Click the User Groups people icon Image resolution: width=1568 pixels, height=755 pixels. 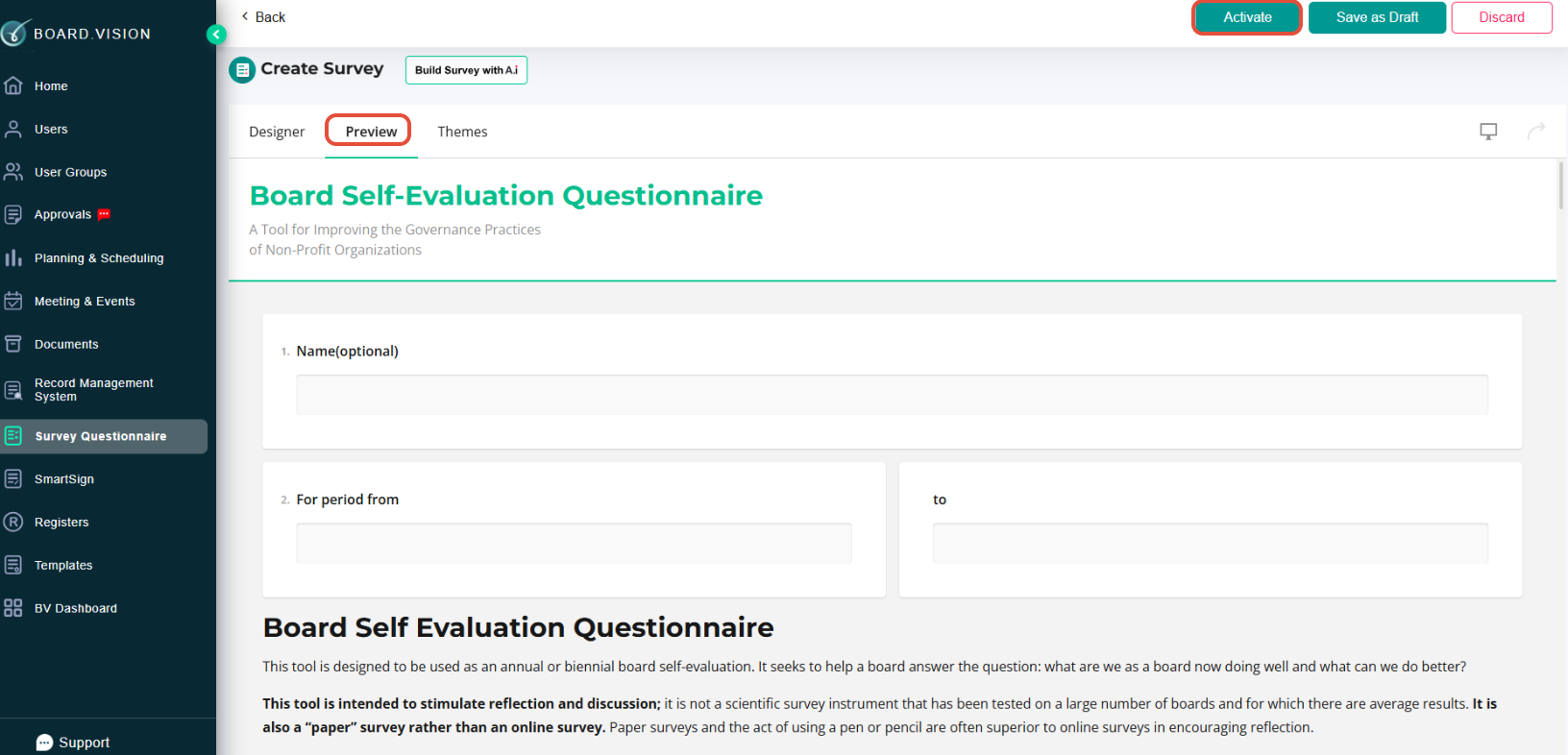coord(13,172)
